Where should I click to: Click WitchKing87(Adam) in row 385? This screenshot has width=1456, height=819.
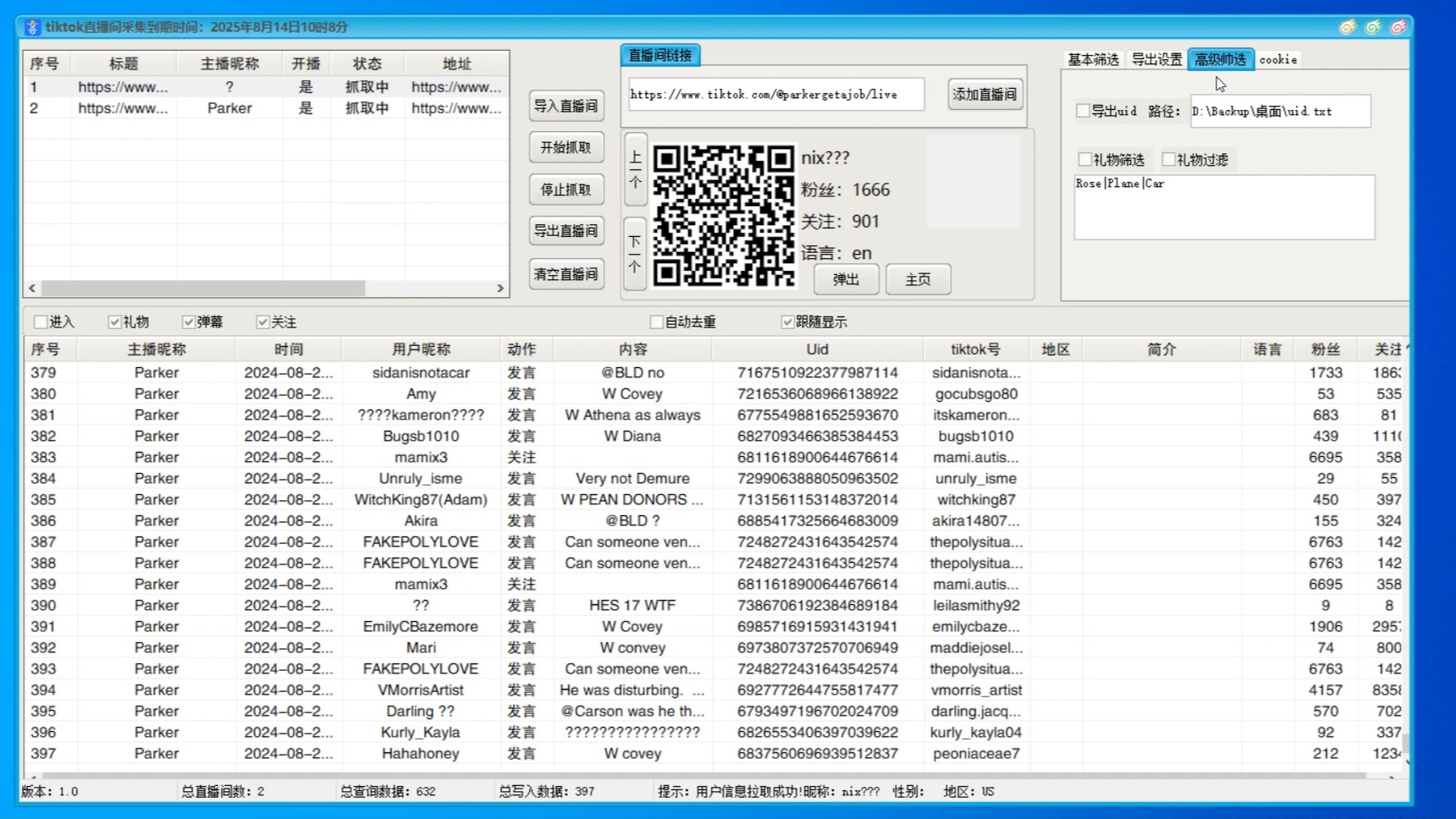[x=421, y=499]
